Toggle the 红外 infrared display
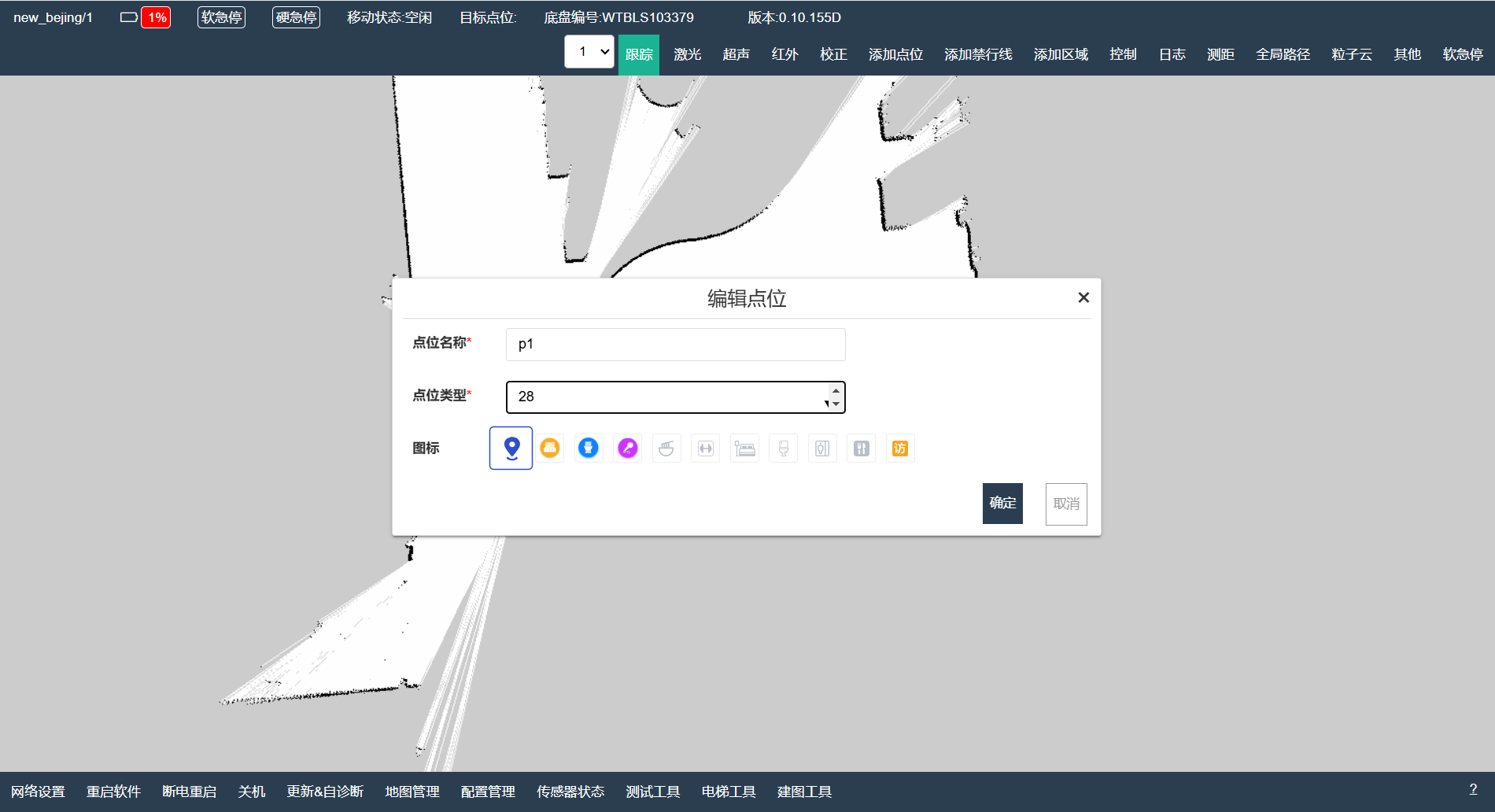 click(x=784, y=54)
